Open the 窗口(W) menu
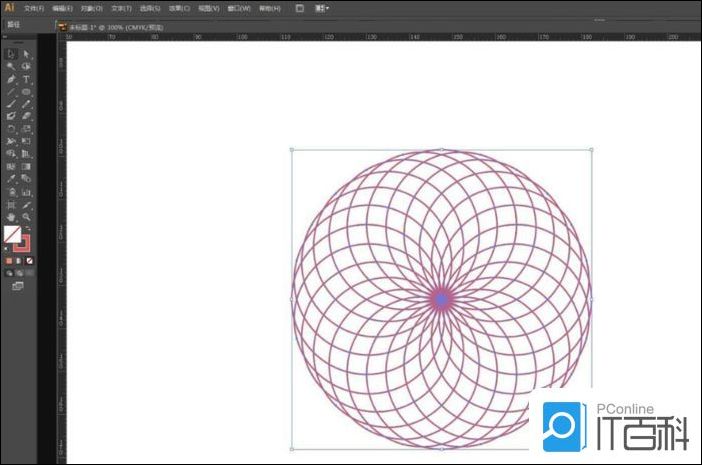Viewport: 702px width, 465px height. (238, 8)
